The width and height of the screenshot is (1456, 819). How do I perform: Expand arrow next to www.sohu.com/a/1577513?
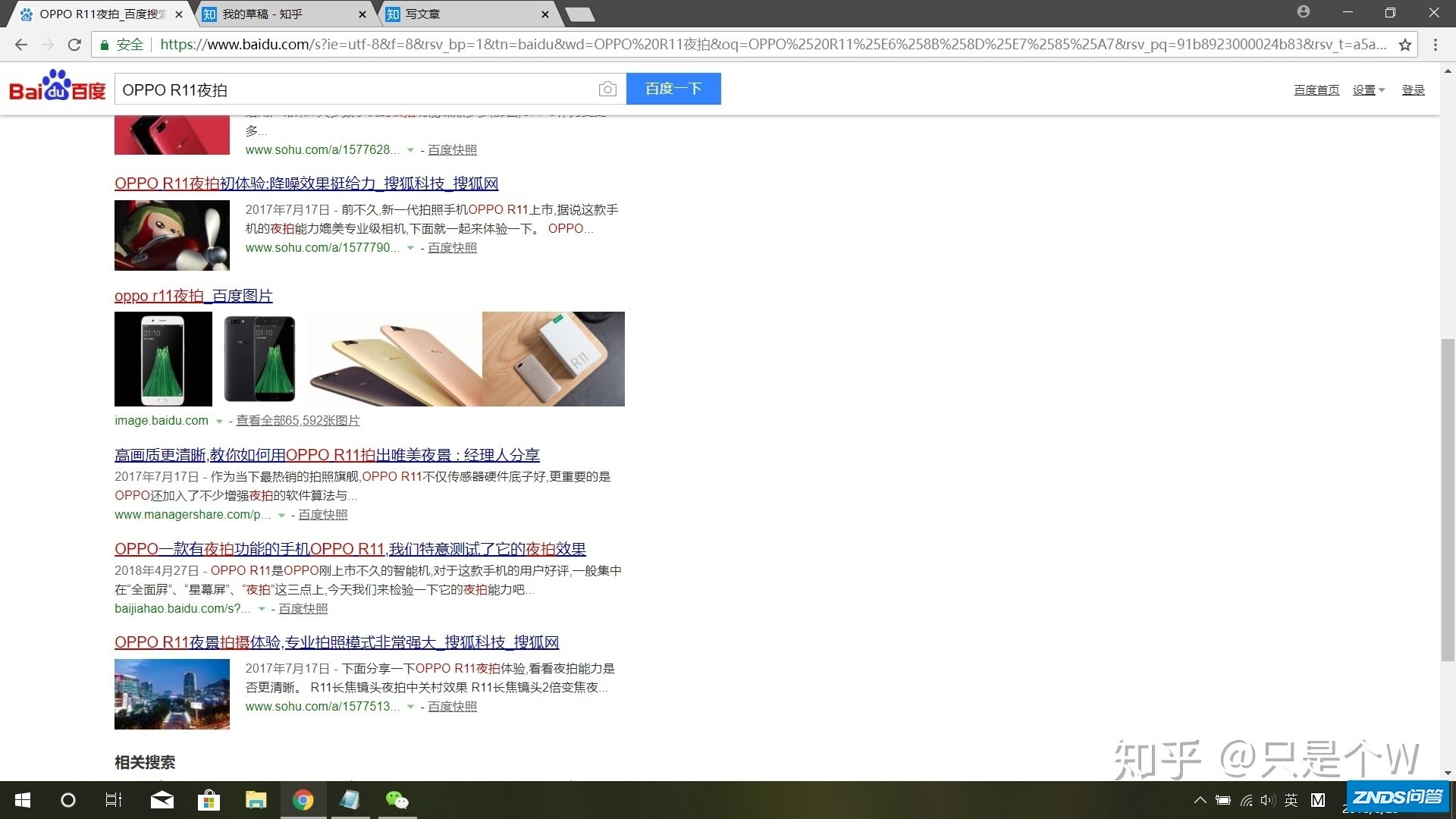click(x=410, y=707)
